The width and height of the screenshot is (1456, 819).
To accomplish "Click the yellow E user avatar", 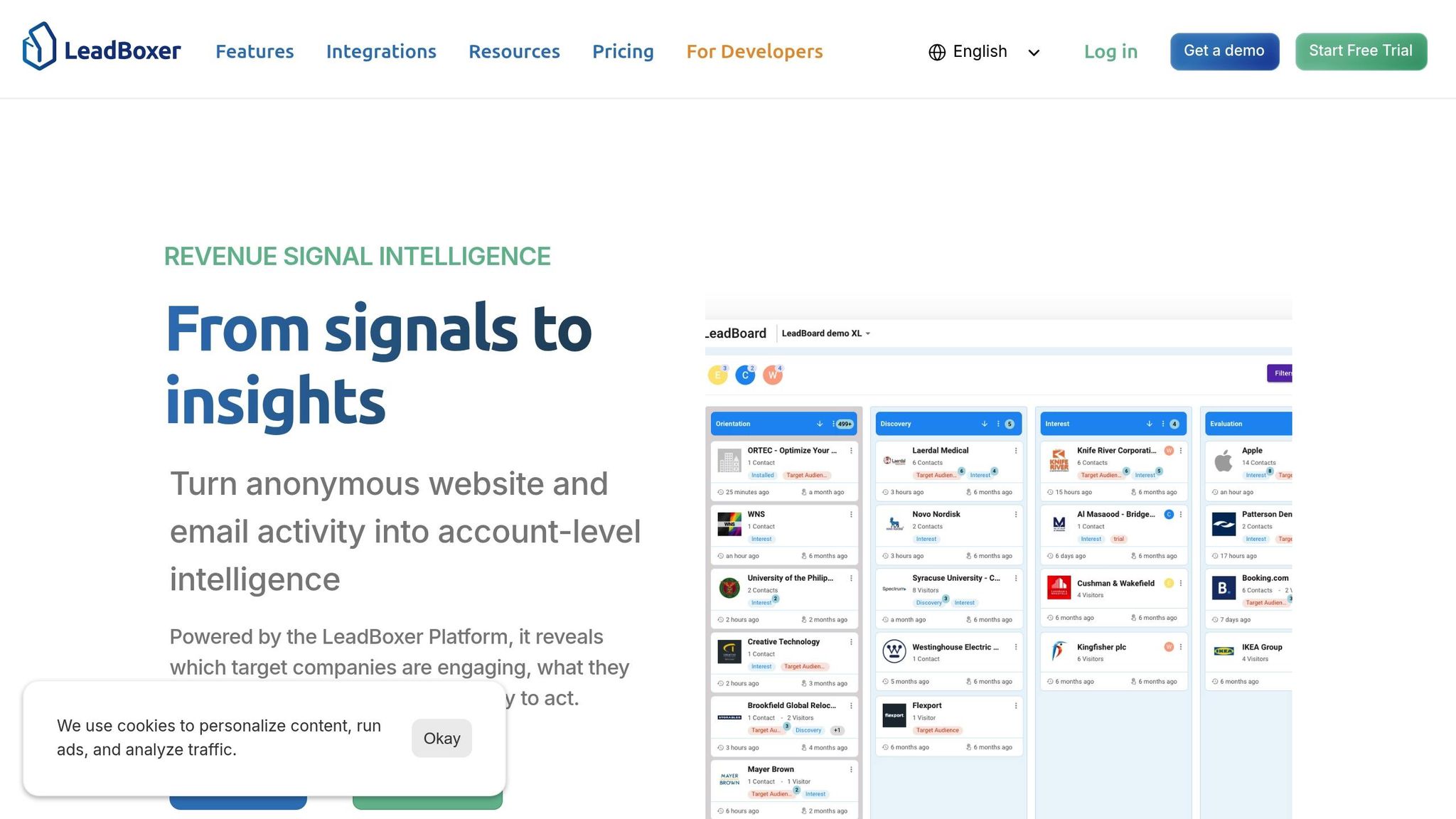I will coord(717,375).
